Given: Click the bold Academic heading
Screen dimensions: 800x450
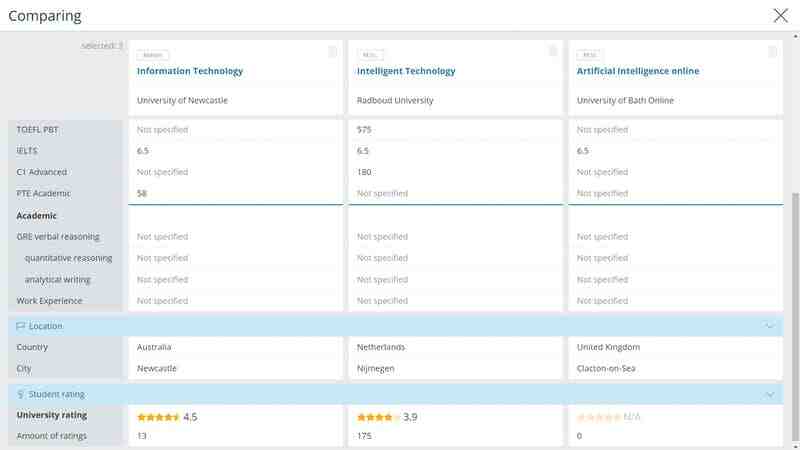Looking at the screenshot, I should [x=36, y=216].
